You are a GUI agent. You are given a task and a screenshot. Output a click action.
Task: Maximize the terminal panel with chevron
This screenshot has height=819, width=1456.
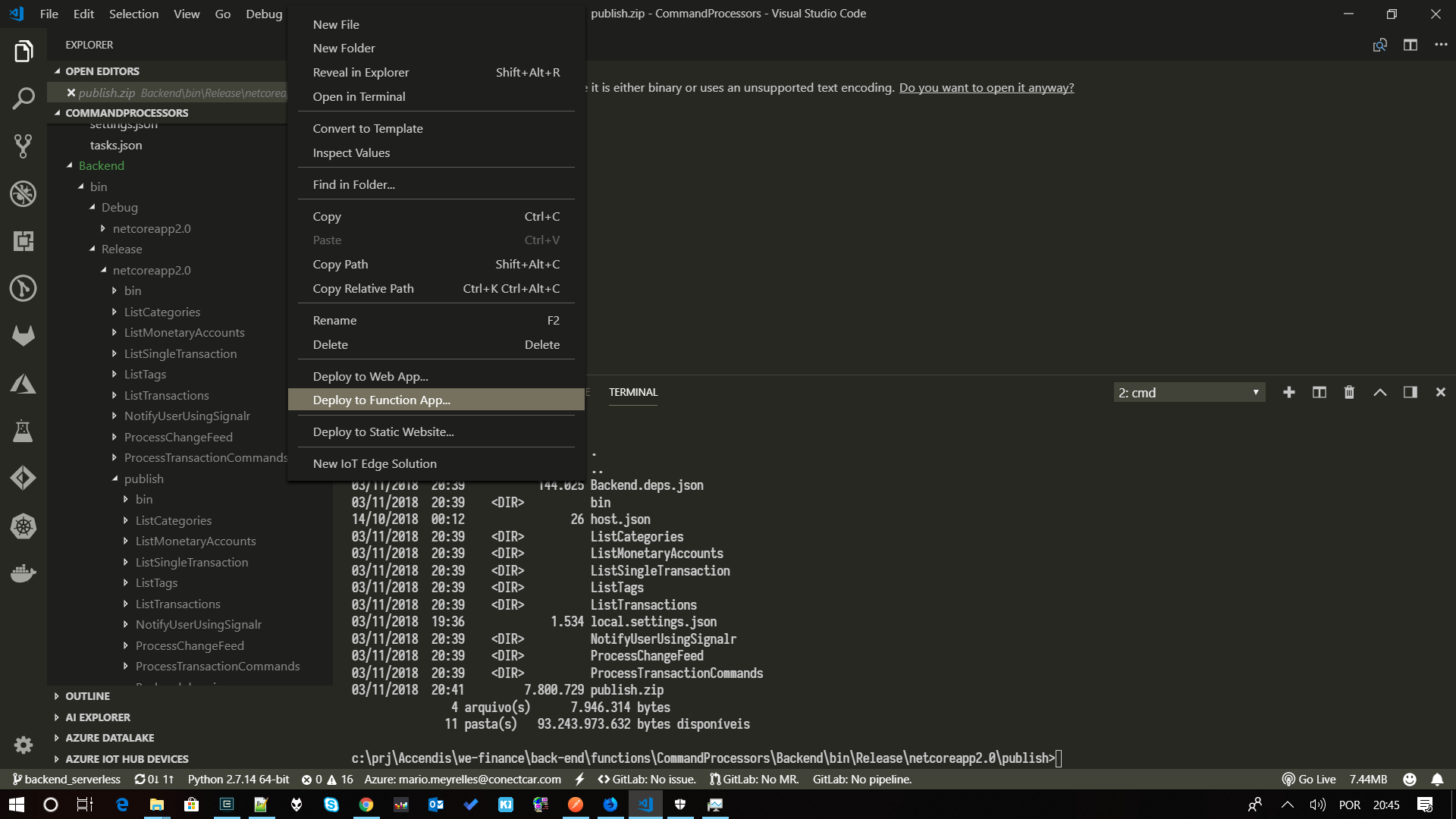point(1380,392)
